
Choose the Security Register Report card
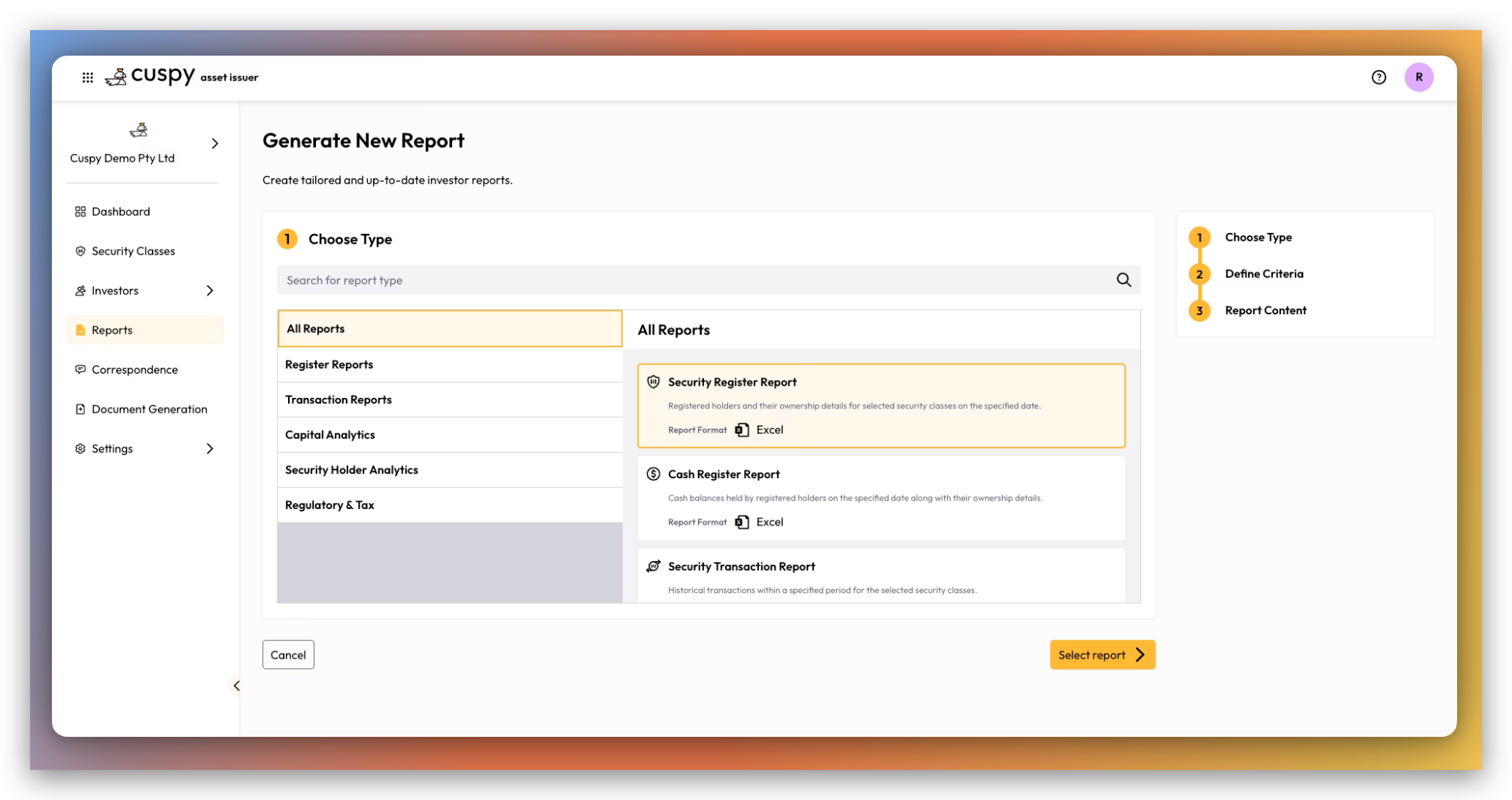[x=881, y=406]
